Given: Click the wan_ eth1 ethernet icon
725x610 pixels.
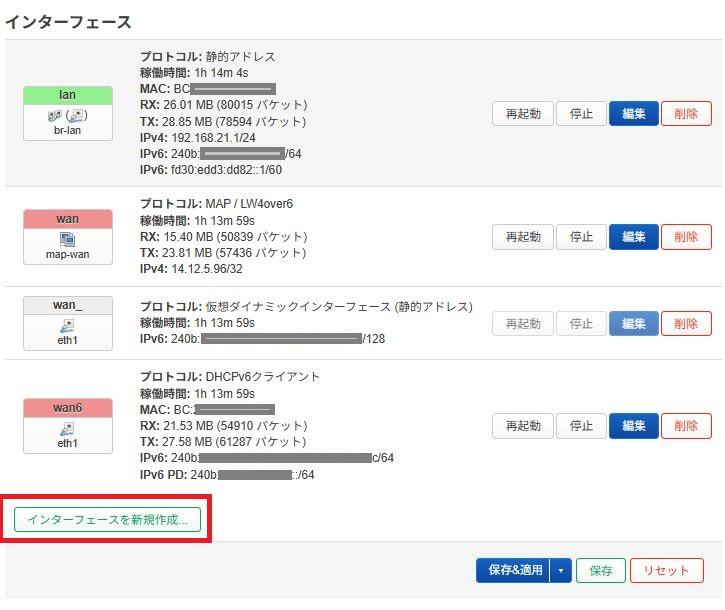Looking at the screenshot, I should [x=67, y=324].
